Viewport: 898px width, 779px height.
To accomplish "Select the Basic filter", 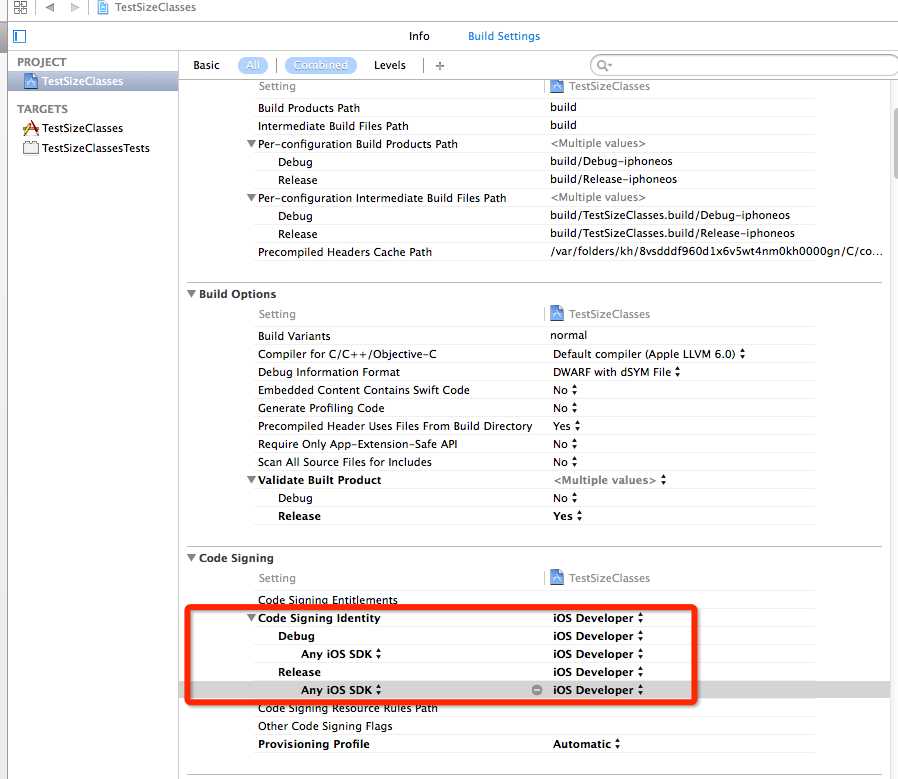I will 206,65.
